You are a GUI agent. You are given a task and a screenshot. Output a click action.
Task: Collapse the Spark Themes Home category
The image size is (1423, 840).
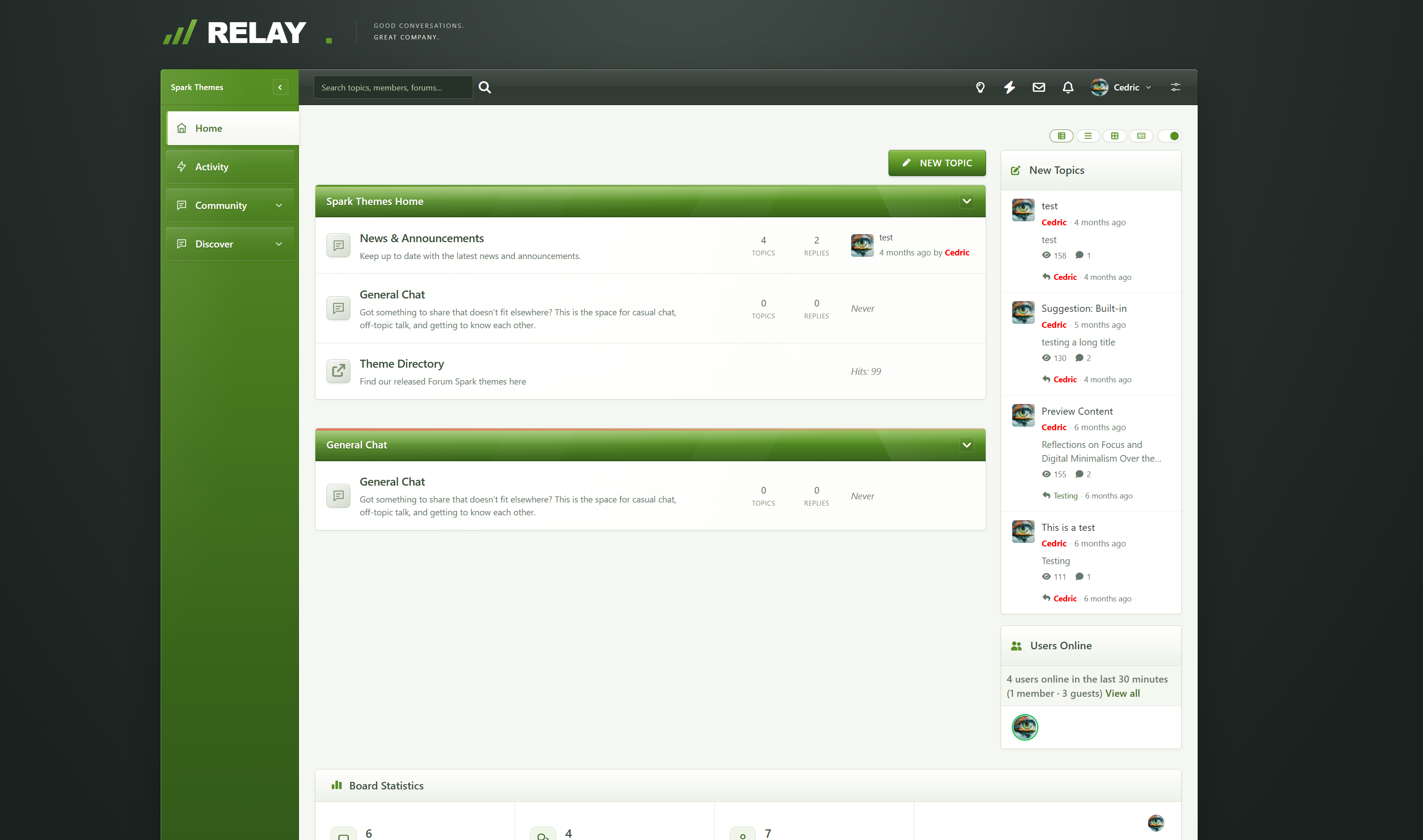pos(967,201)
